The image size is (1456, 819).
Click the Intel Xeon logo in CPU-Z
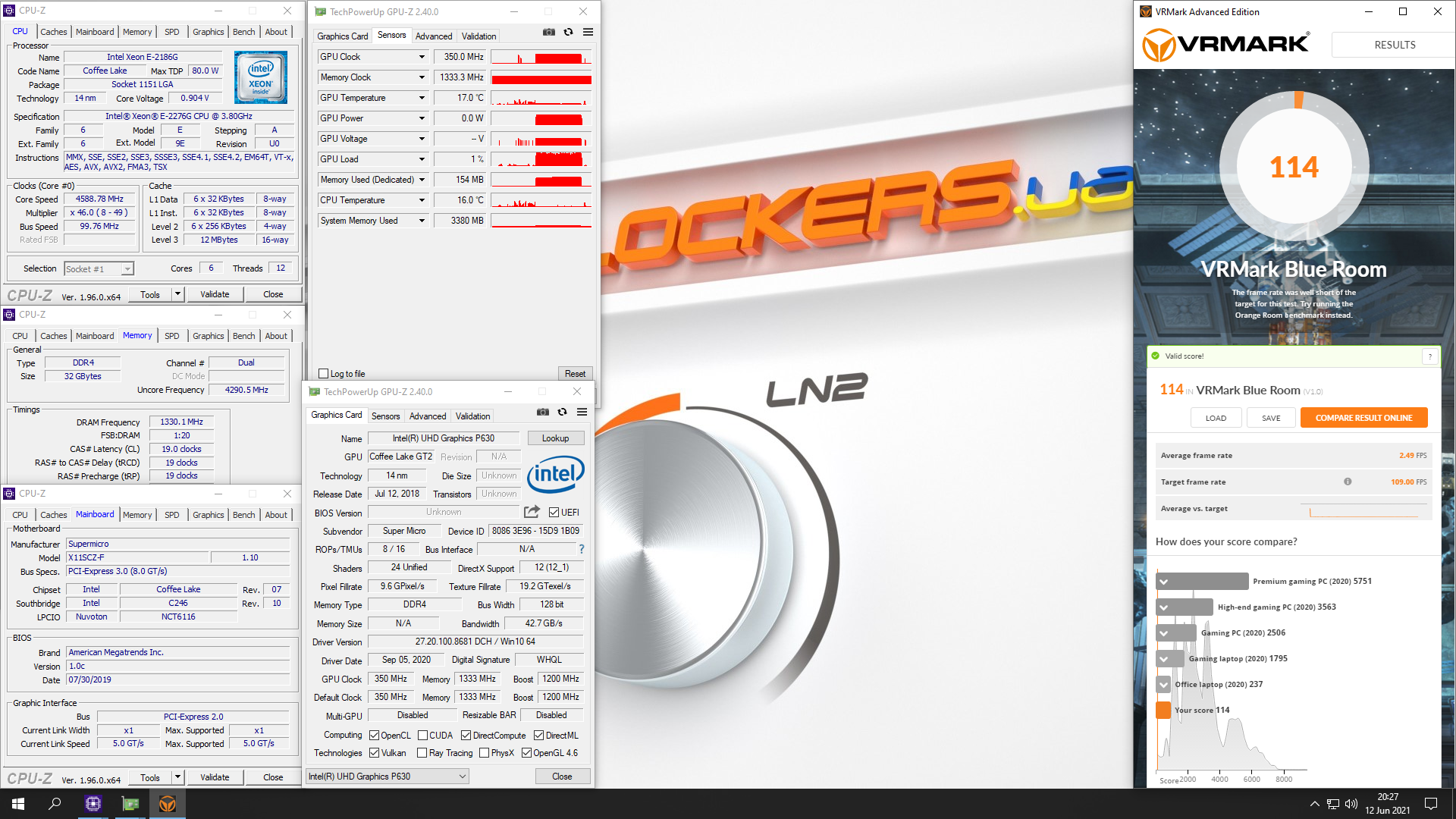(x=261, y=77)
